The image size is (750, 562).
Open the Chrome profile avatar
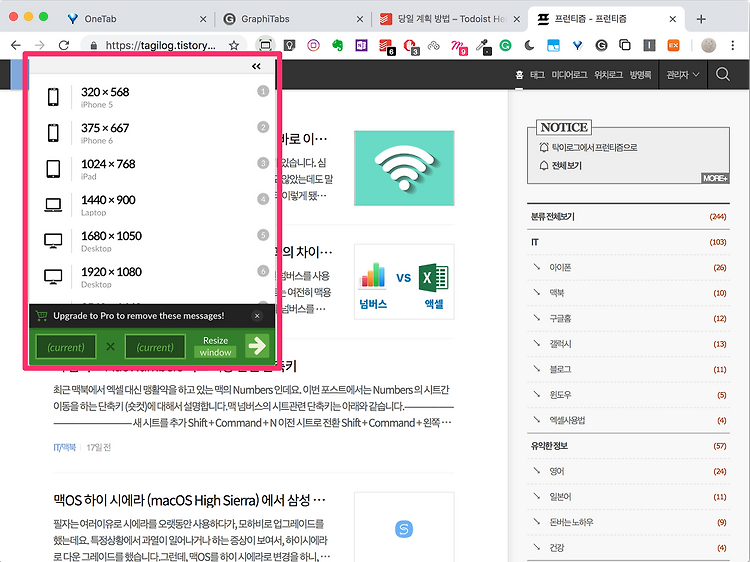[708, 45]
